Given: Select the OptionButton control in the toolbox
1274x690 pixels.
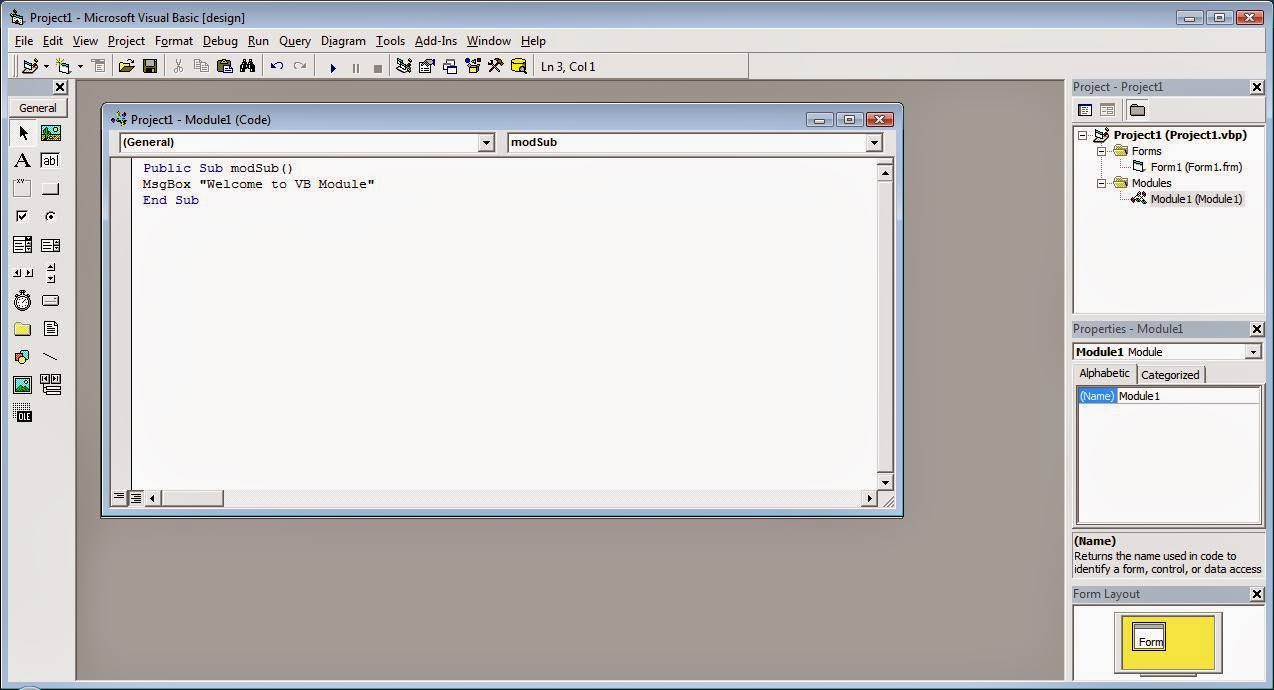Looking at the screenshot, I should 50,216.
